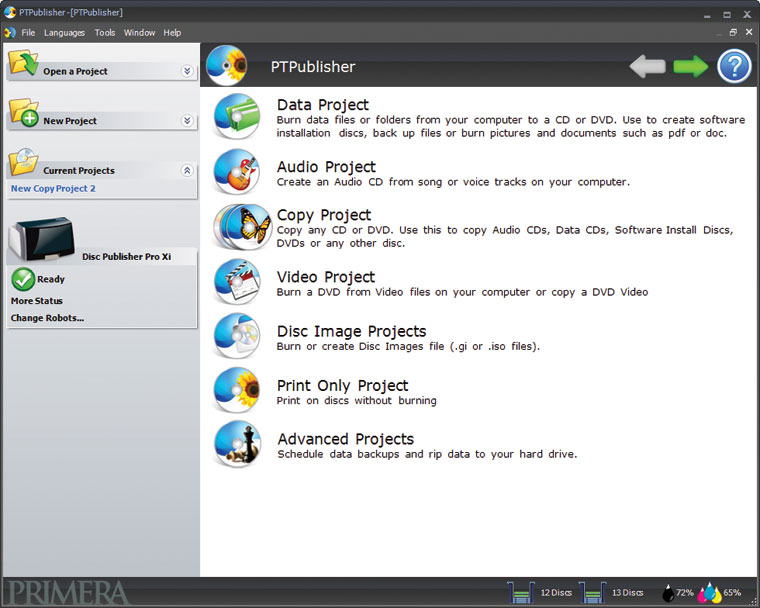Close the inner PTPublisher document window
760x608 pixels.
coord(749,32)
